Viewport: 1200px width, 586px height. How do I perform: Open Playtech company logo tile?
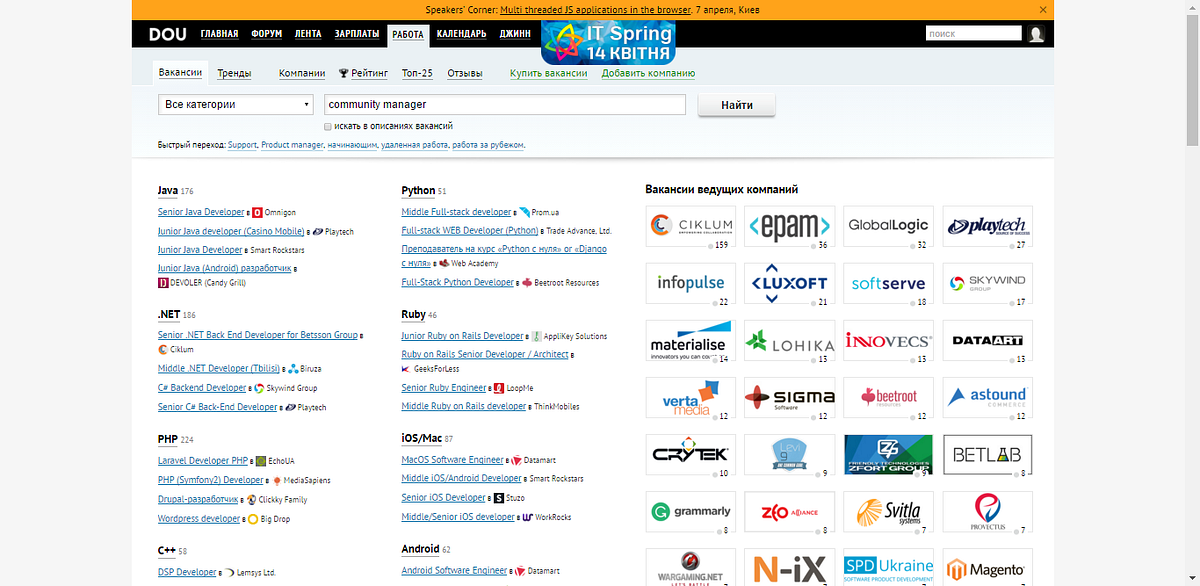[988, 227]
